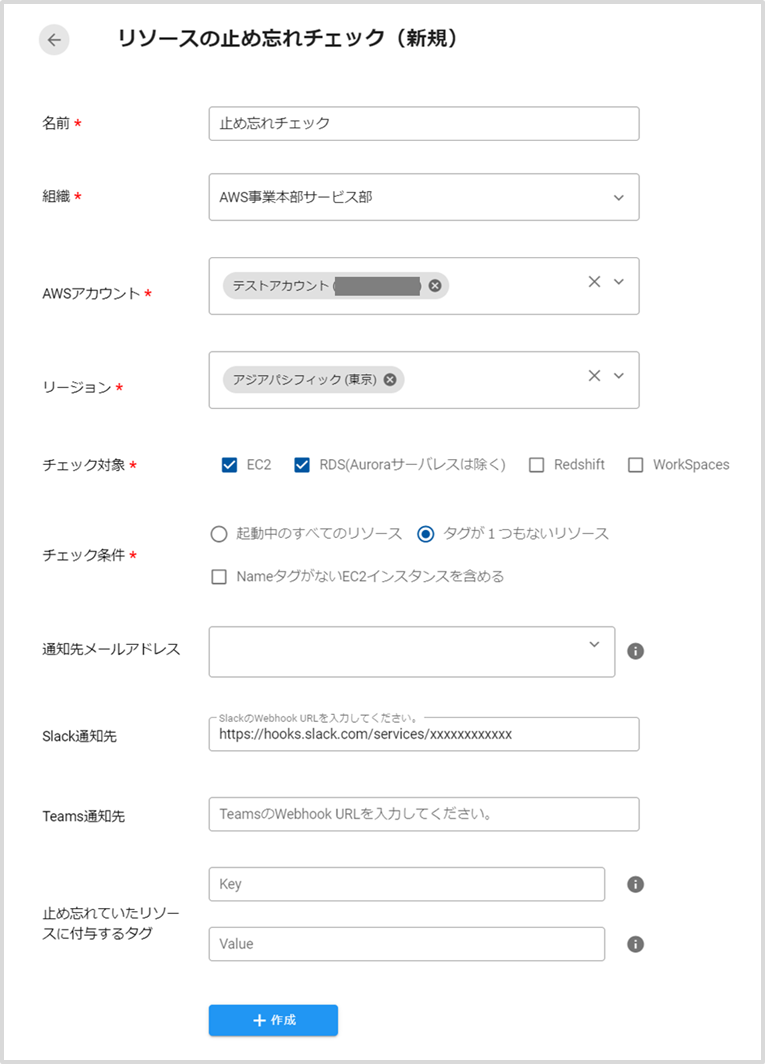
Task: Expand the AWSアカウント dropdown arrow
Action: [x=618, y=282]
